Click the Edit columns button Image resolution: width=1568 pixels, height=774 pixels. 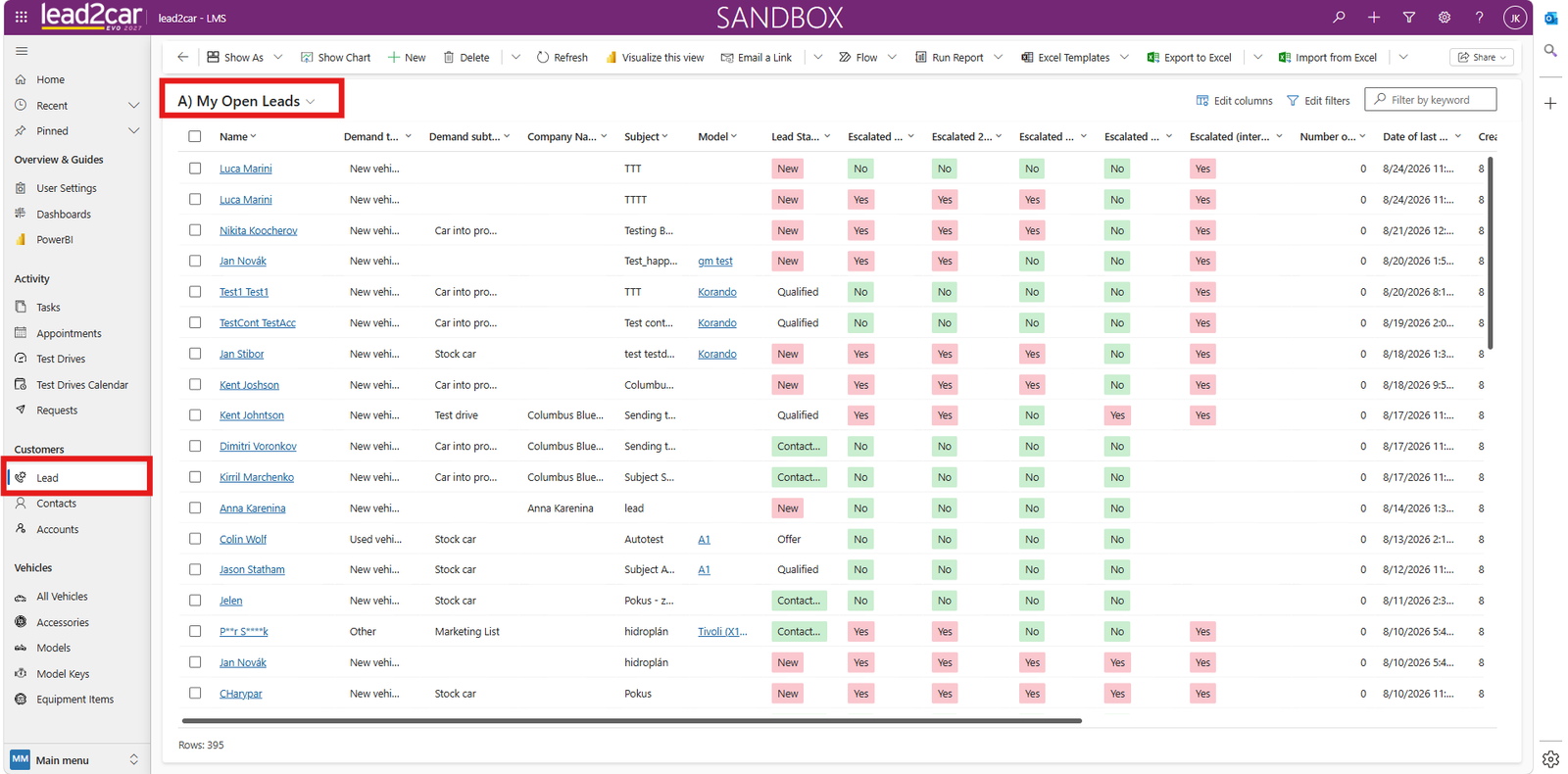[1234, 100]
